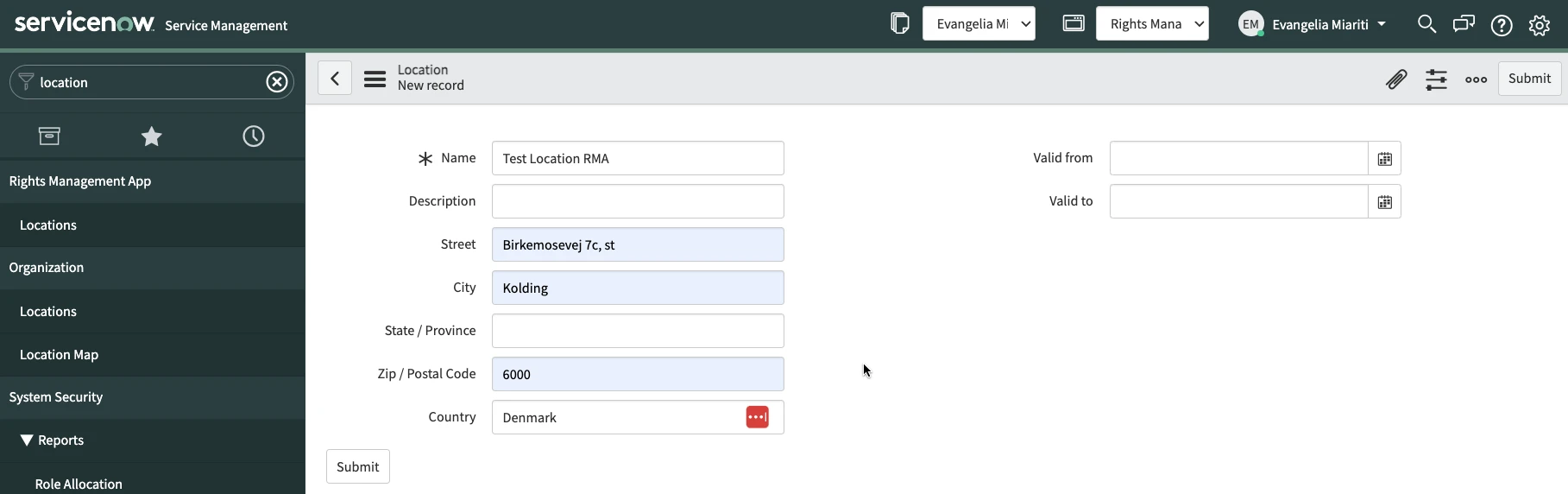Click the Submit button below the form
This screenshot has height=494, width=1568.
(x=357, y=466)
